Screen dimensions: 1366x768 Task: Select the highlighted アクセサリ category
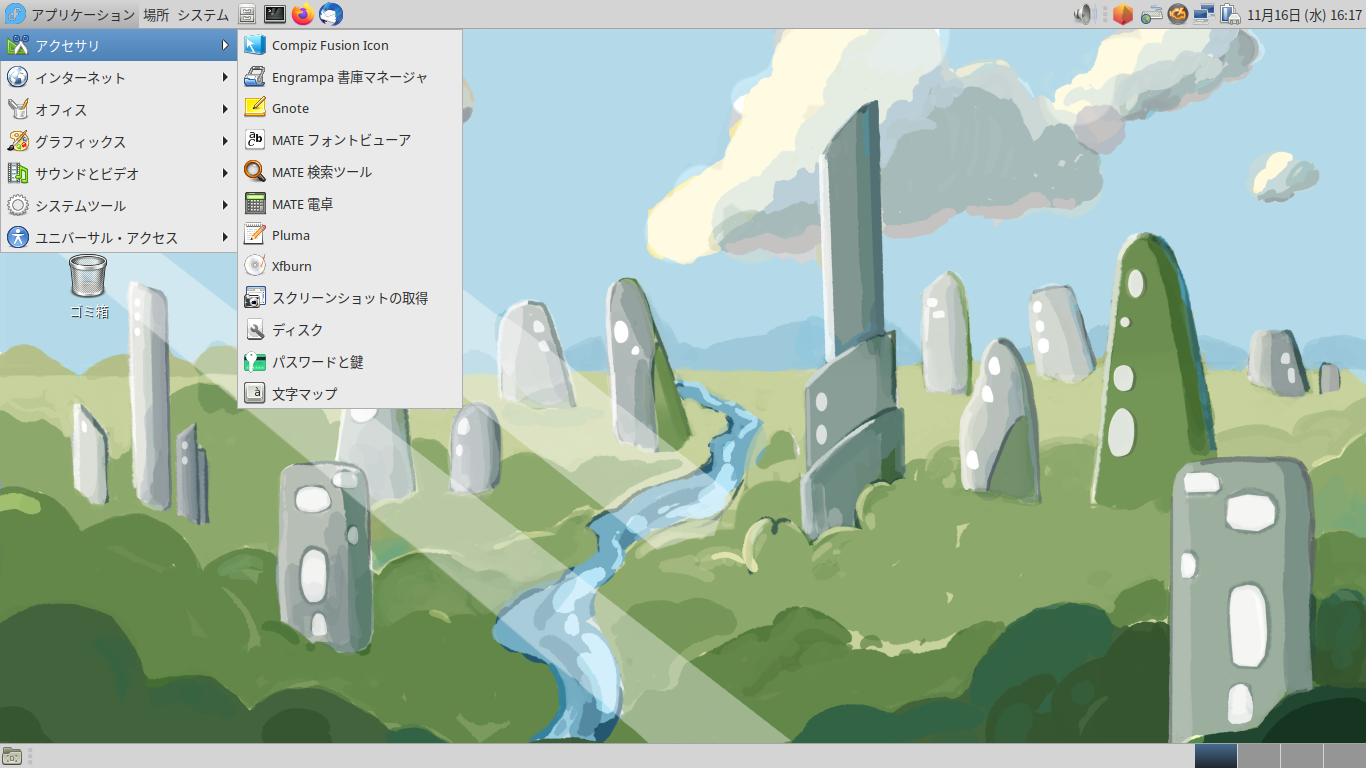click(119, 46)
